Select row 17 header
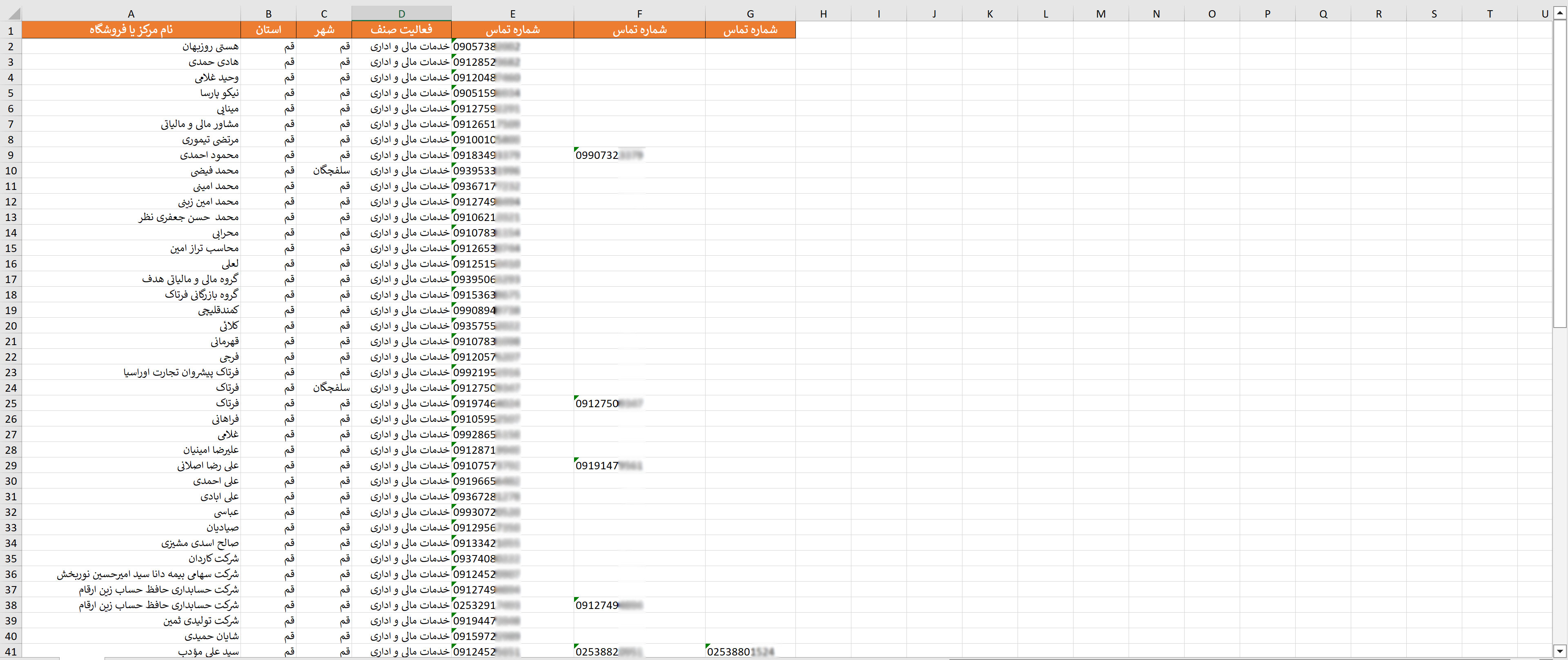1568x660 pixels. (x=11, y=279)
